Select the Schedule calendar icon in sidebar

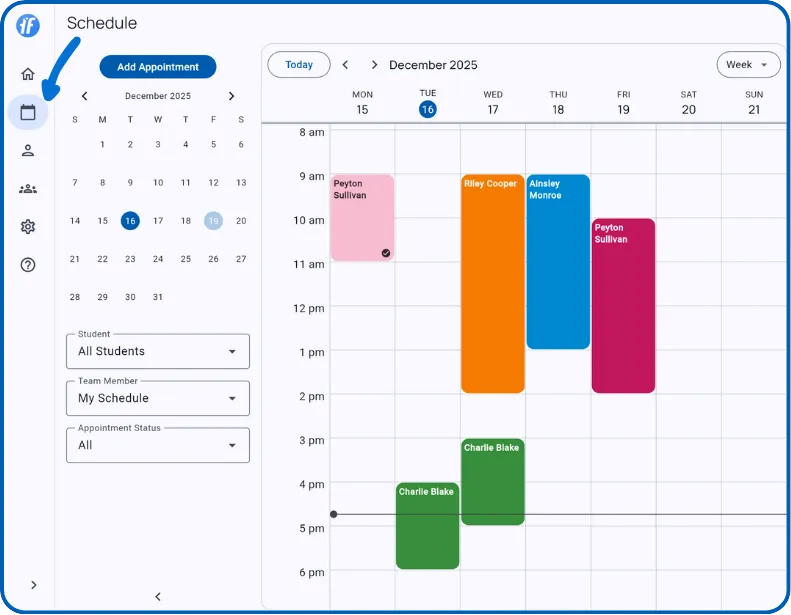tap(28, 112)
